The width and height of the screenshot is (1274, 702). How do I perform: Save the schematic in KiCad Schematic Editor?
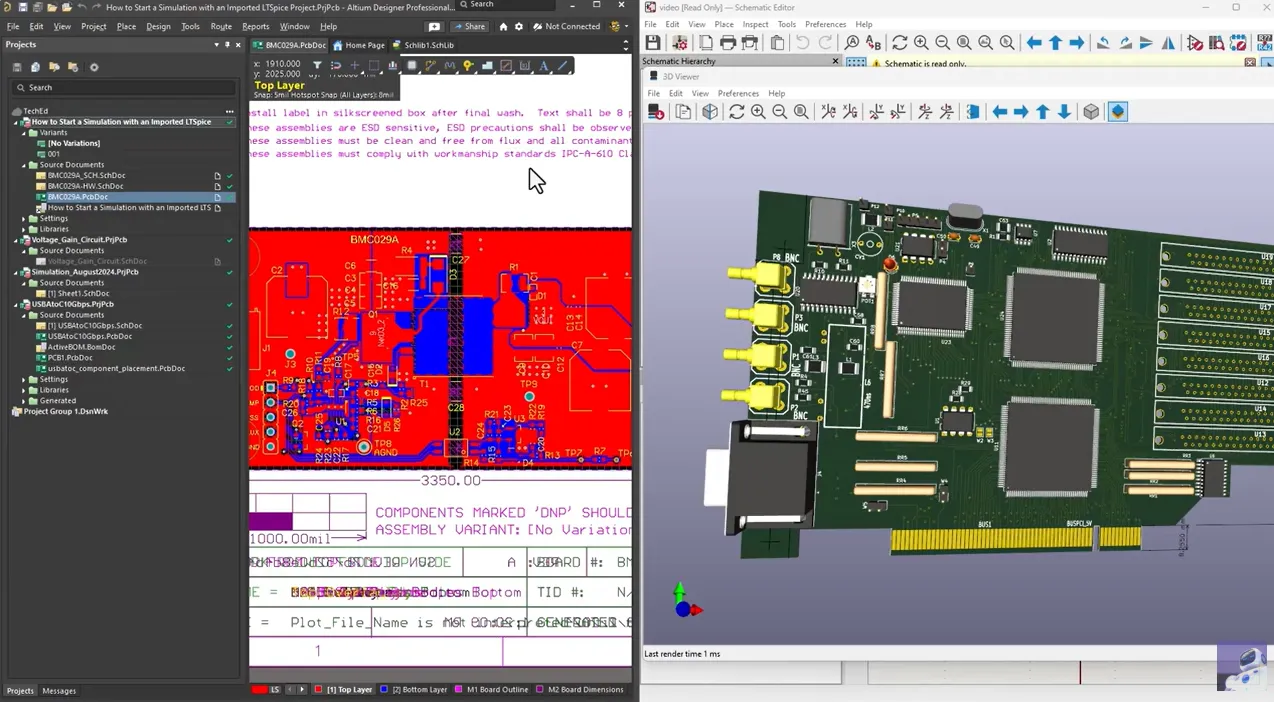point(653,43)
